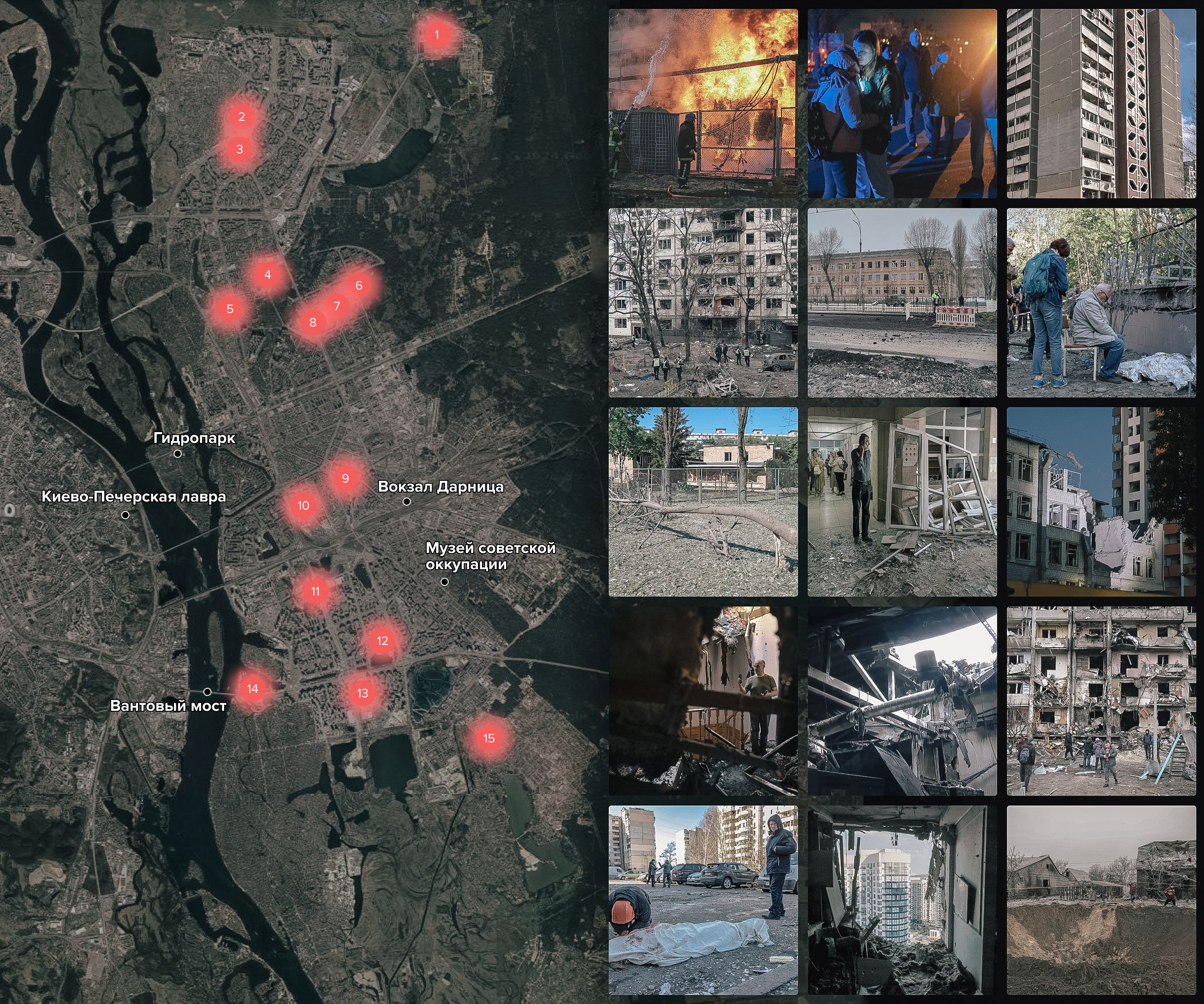View photo of man seated with backpack woman

[x=1101, y=302]
